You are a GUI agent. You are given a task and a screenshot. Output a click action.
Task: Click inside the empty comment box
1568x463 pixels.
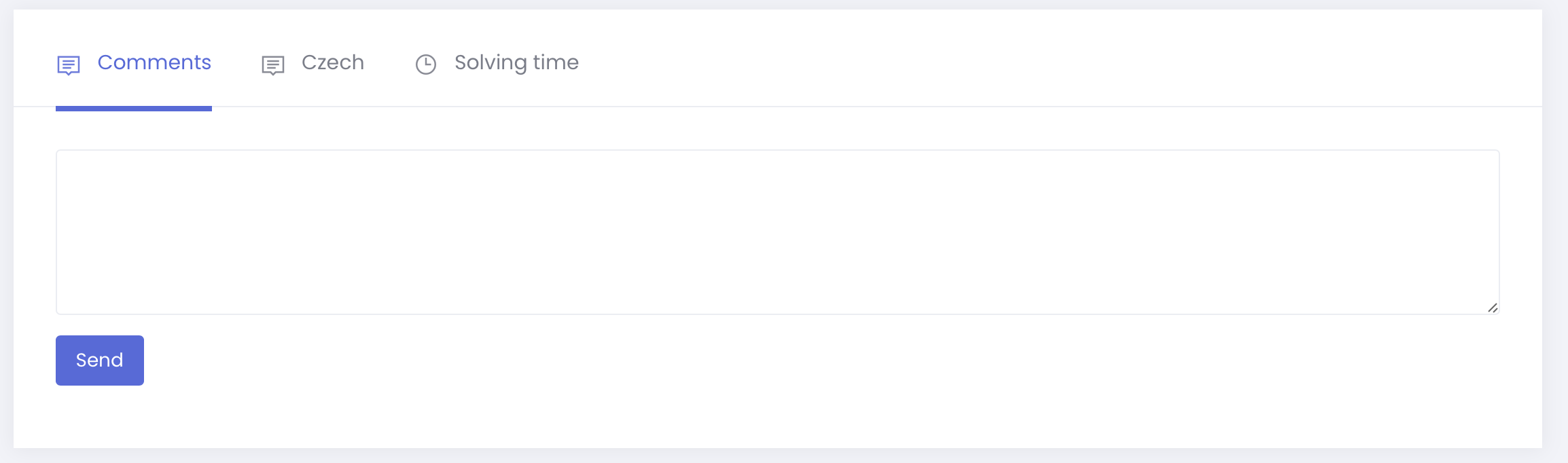tap(777, 232)
